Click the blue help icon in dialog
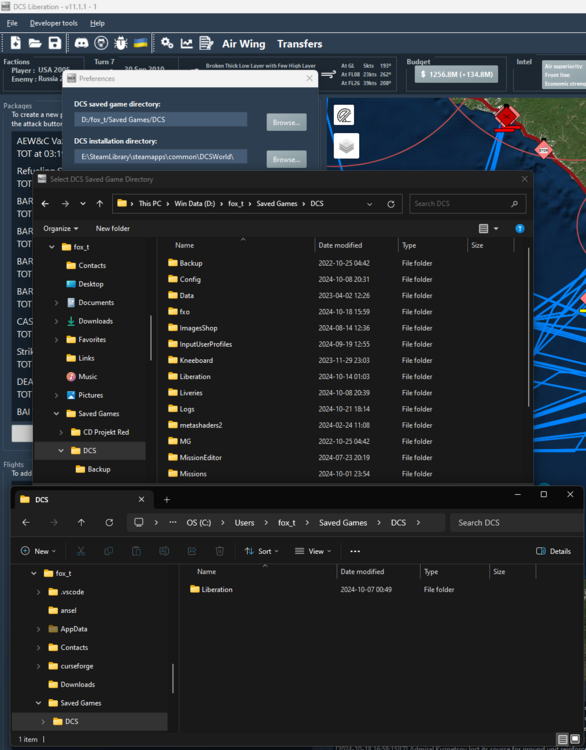This screenshot has height=750, width=586. click(520, 229)
